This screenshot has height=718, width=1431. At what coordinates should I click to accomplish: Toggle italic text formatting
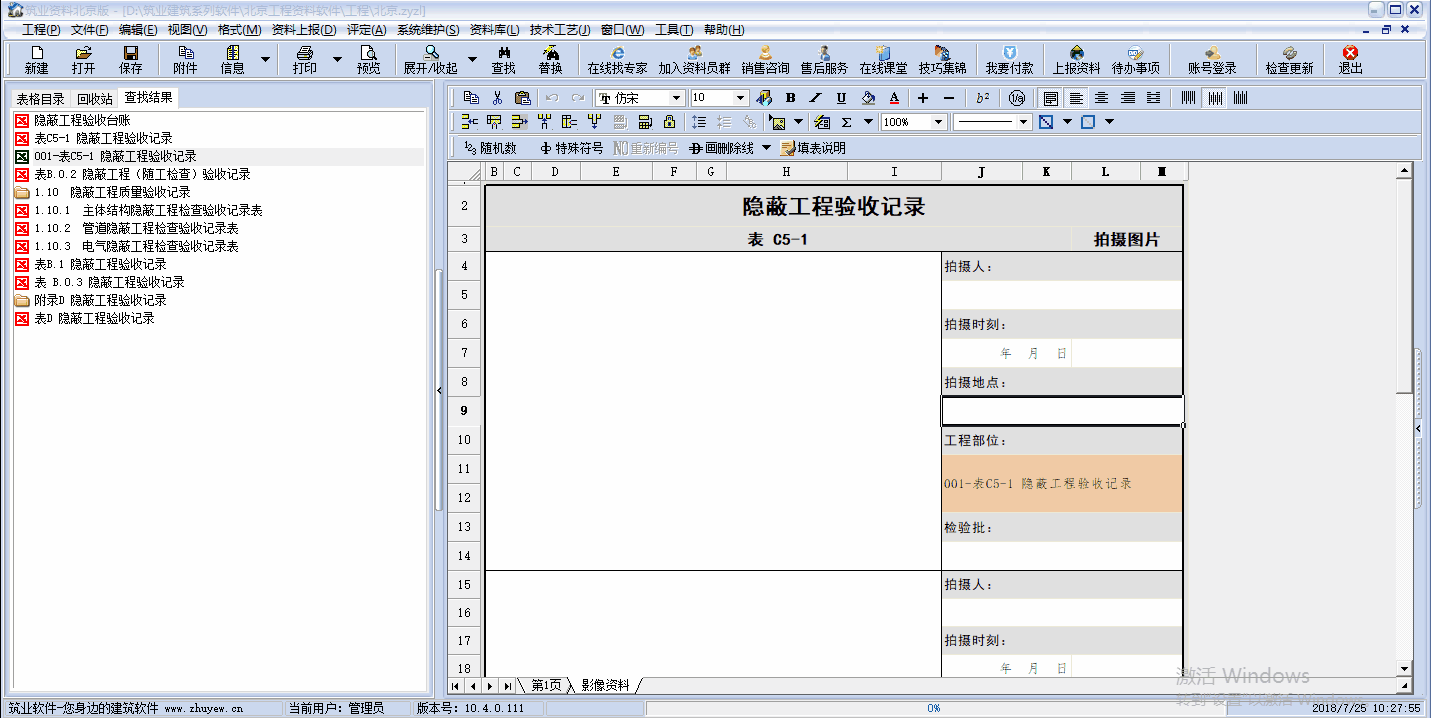(815, 98)
